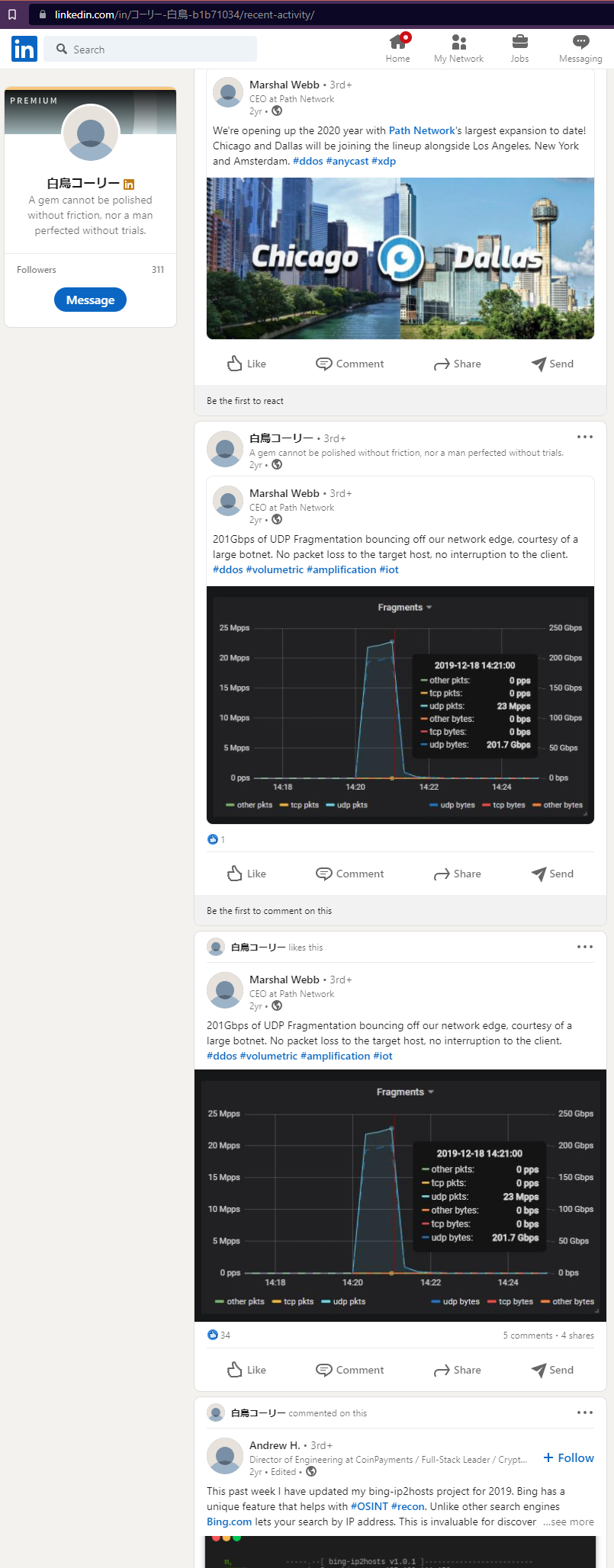Like the Chicago Dallas expansion post
The height and width of the screenshot is (1568, 614).
tap(246, 364)
